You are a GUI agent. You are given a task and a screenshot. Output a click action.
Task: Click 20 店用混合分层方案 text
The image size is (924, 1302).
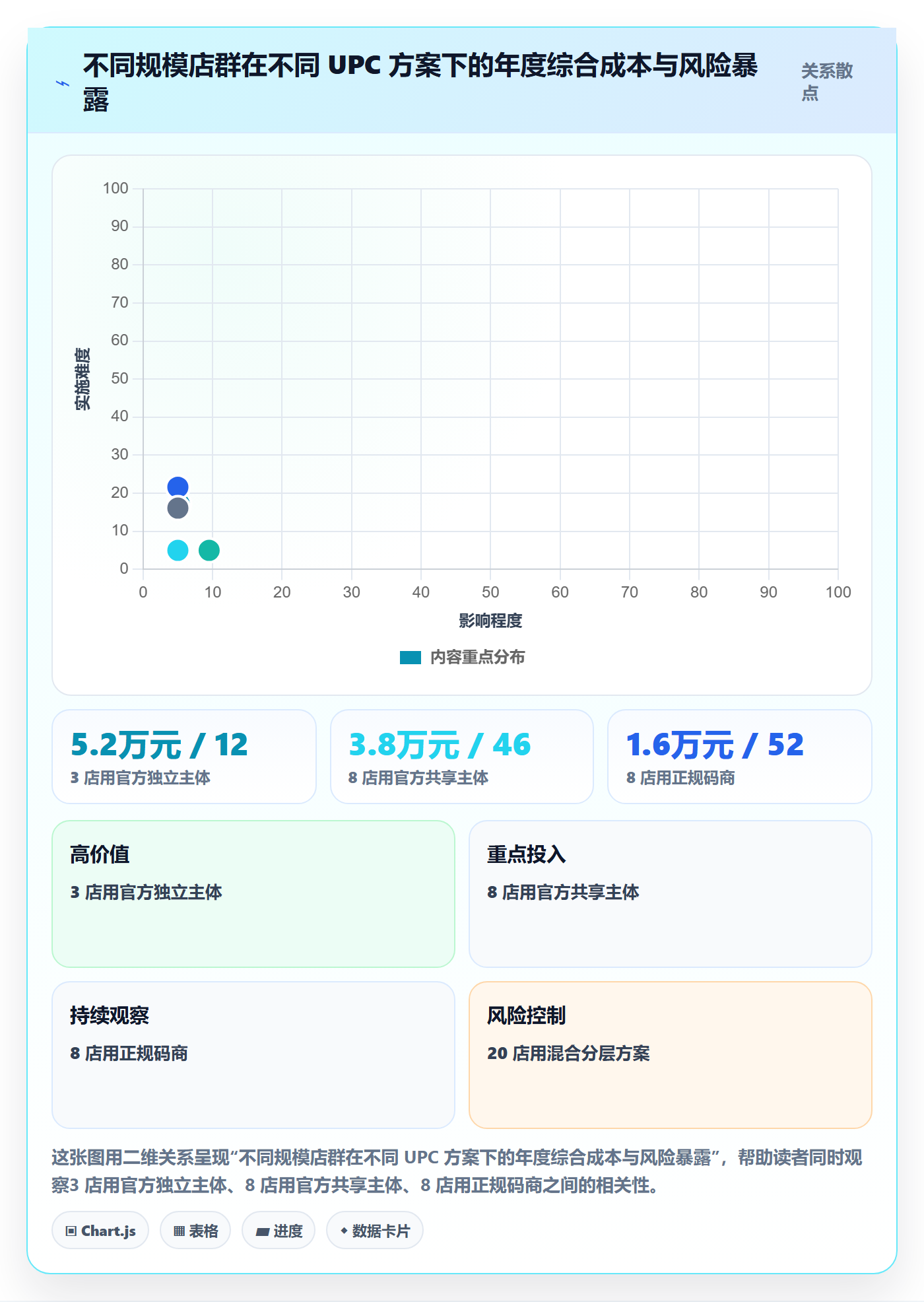[x=568, y=1053]
